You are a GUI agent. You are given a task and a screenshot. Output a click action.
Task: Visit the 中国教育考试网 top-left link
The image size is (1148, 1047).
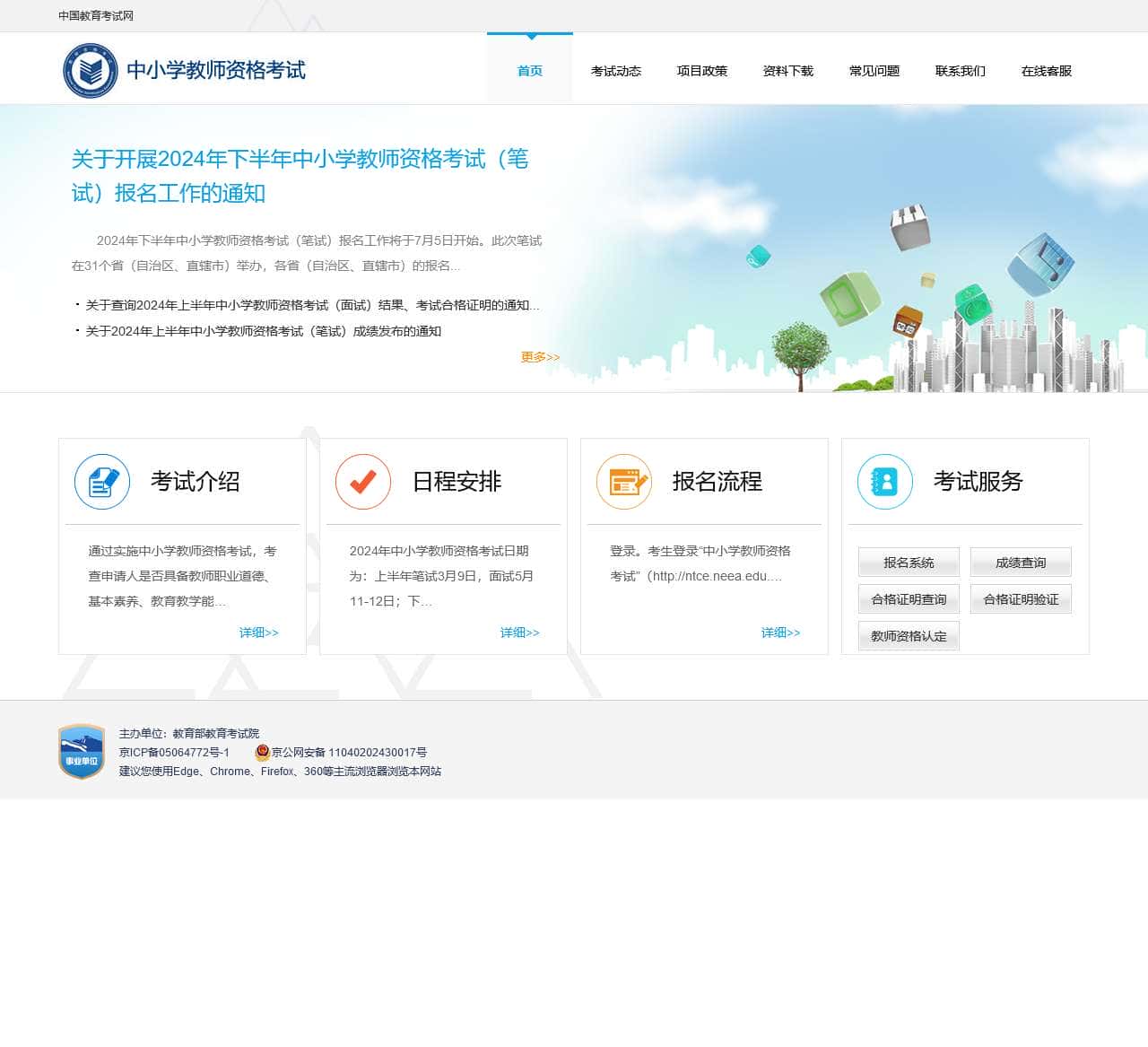95,15
